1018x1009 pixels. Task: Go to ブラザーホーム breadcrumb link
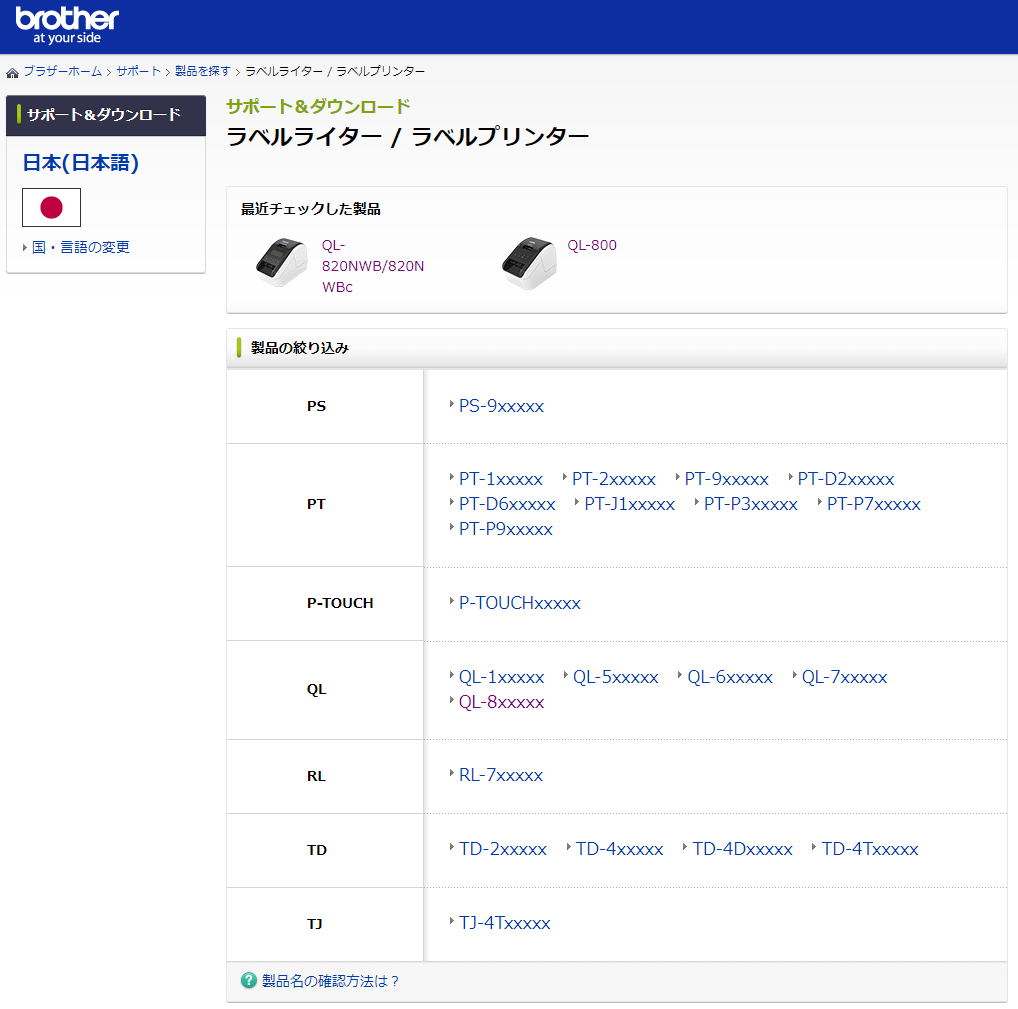(63, 71)
